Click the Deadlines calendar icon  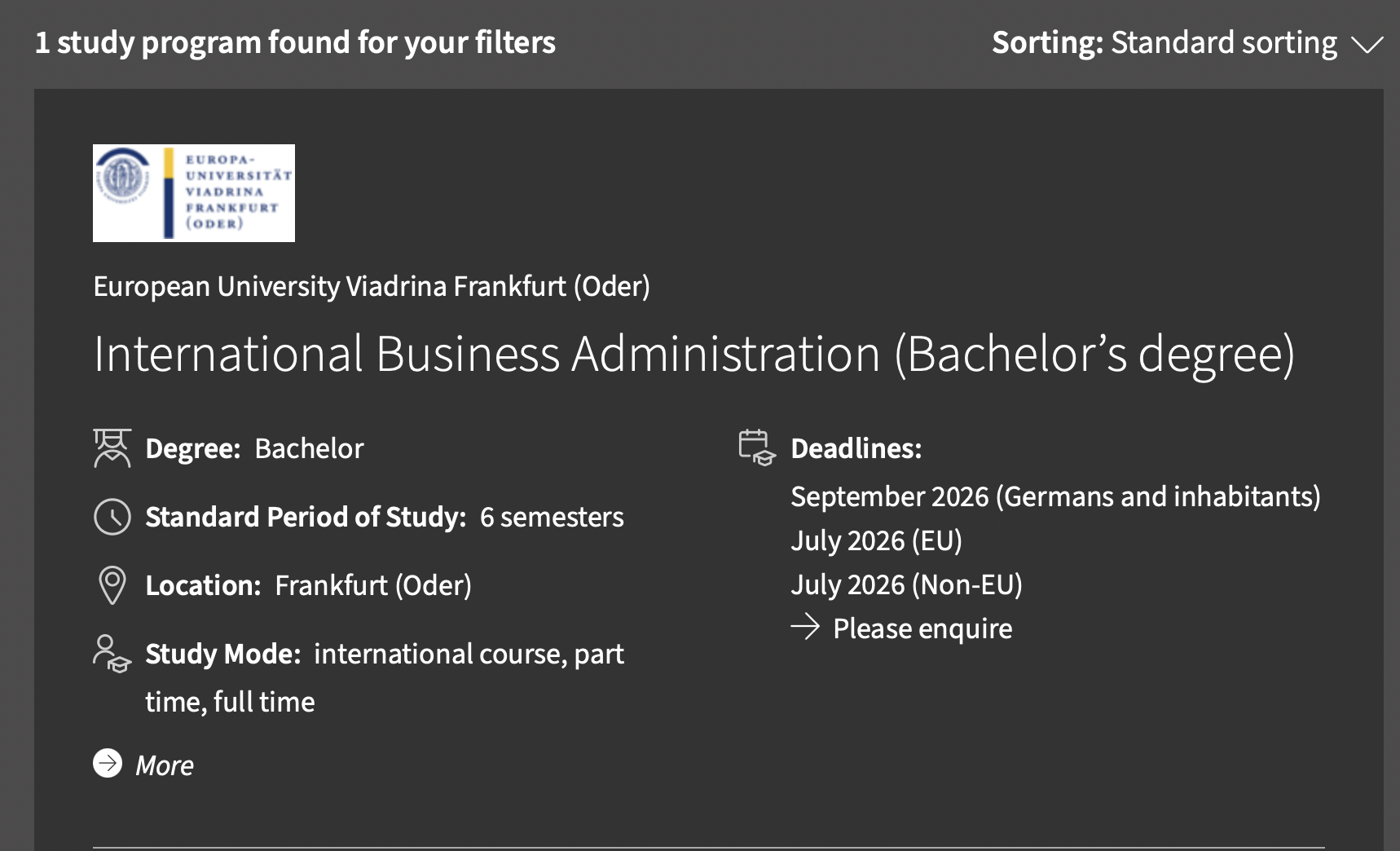pyautogui.click(x=757, y=448)
